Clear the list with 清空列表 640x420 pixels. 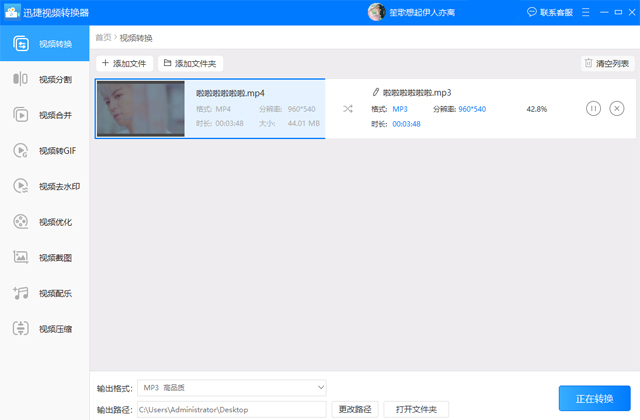[607, 63]
